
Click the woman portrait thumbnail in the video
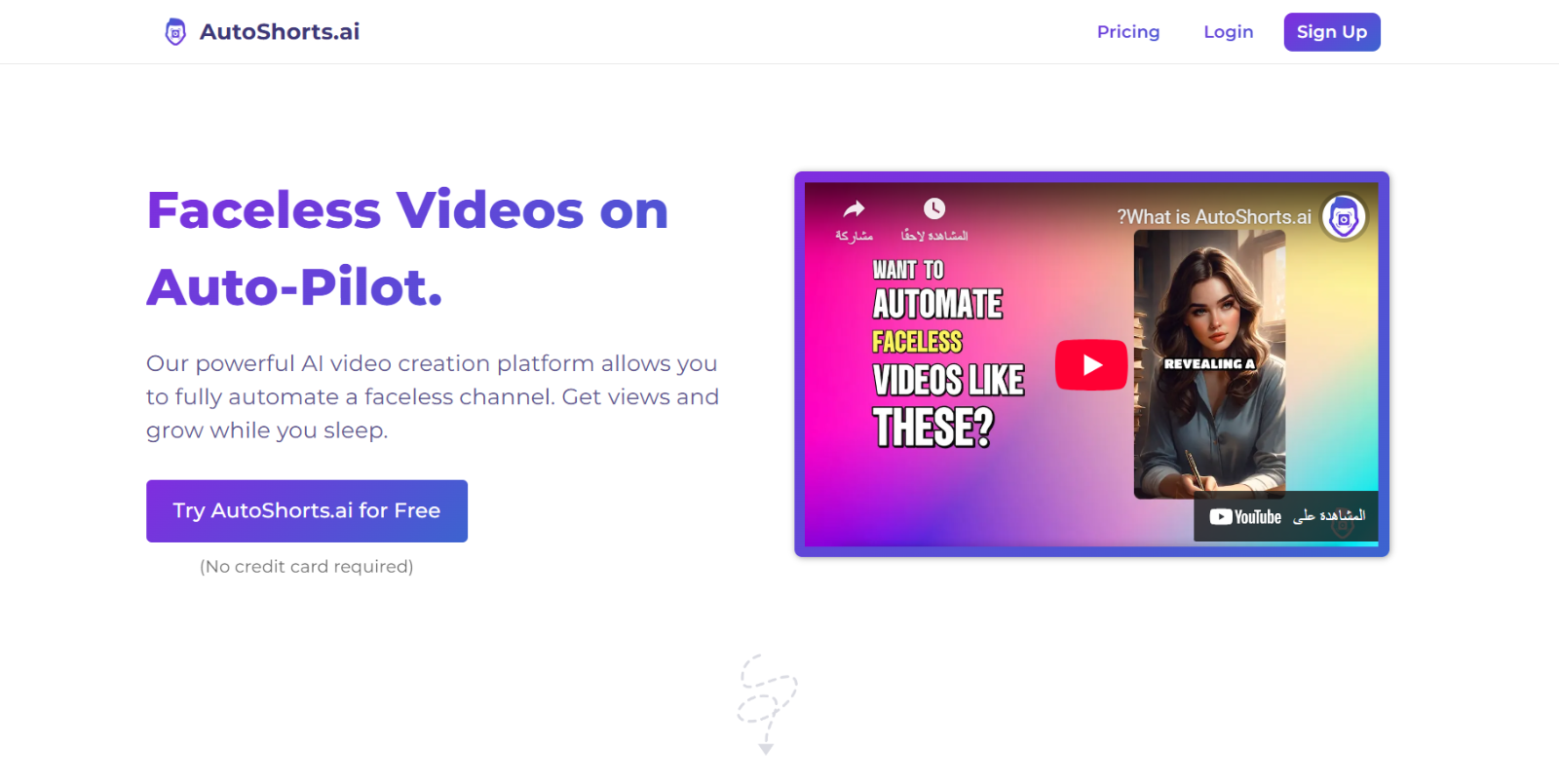pyautogui.click(x=1209, y=364)
